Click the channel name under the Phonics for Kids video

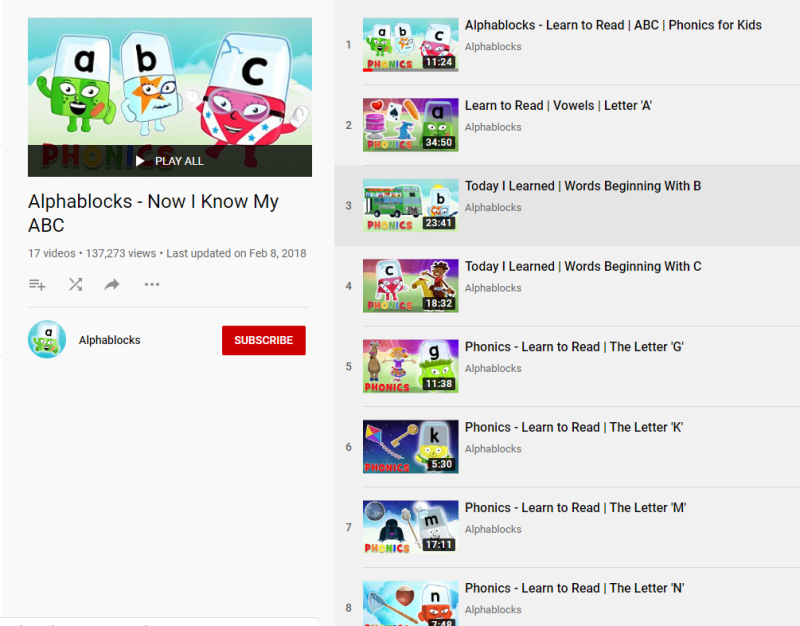pyautogui.click(x=493, y=47)
